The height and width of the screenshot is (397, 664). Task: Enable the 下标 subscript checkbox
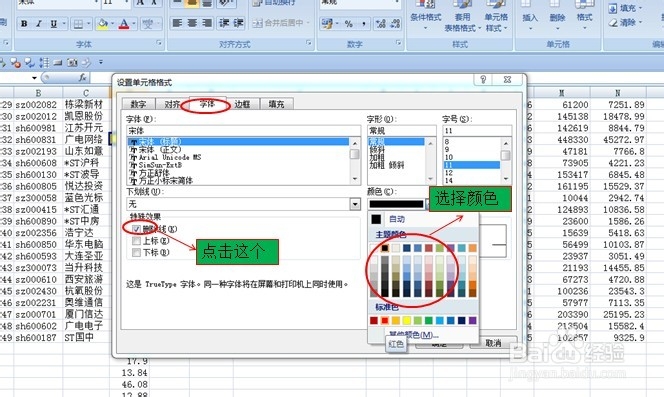136,253
